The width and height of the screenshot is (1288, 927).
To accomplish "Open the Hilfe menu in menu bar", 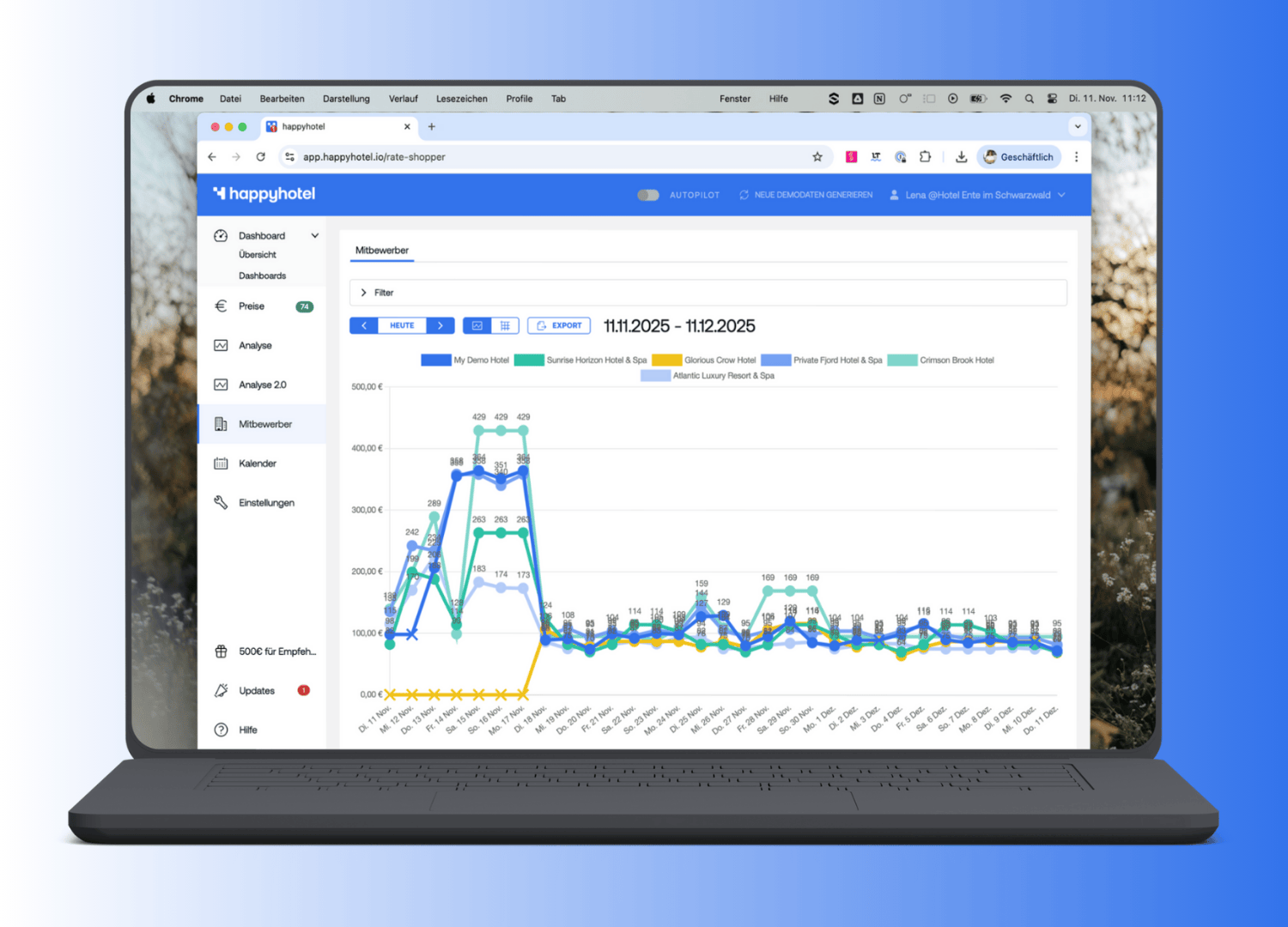I will point(779,99).
